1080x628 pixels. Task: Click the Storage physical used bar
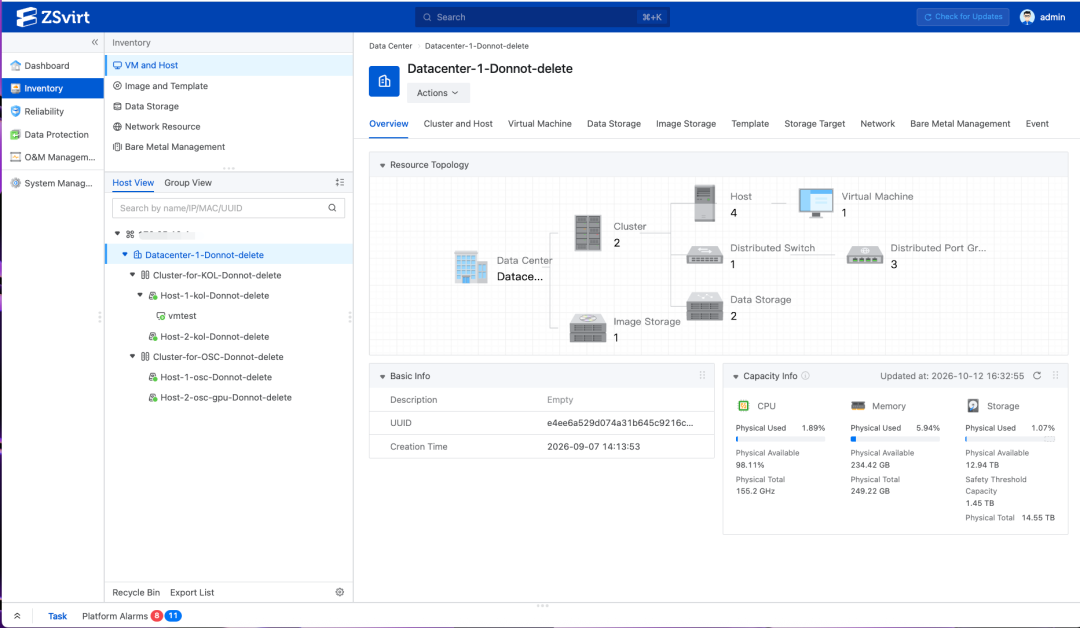1010,439
